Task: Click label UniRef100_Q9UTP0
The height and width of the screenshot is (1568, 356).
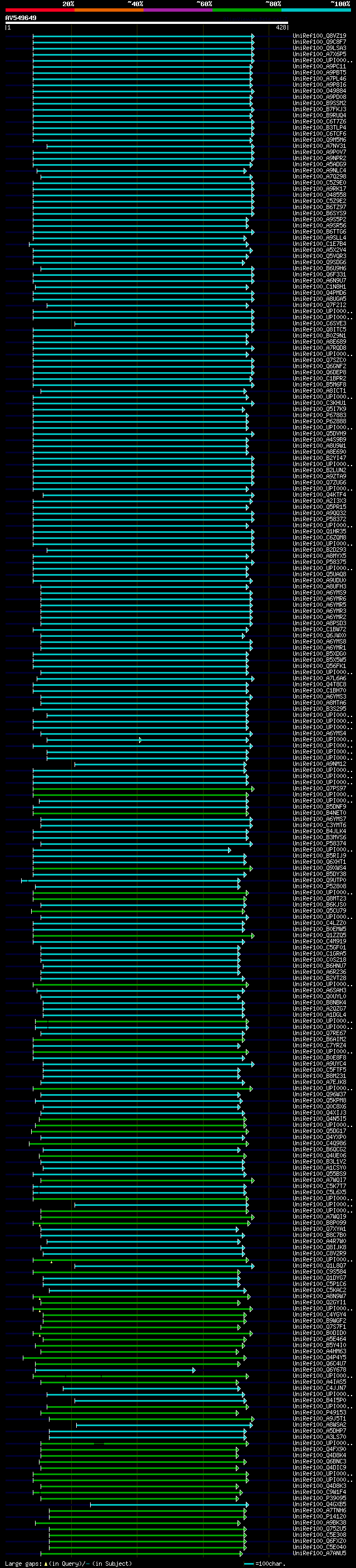Action: pos(319,881)
